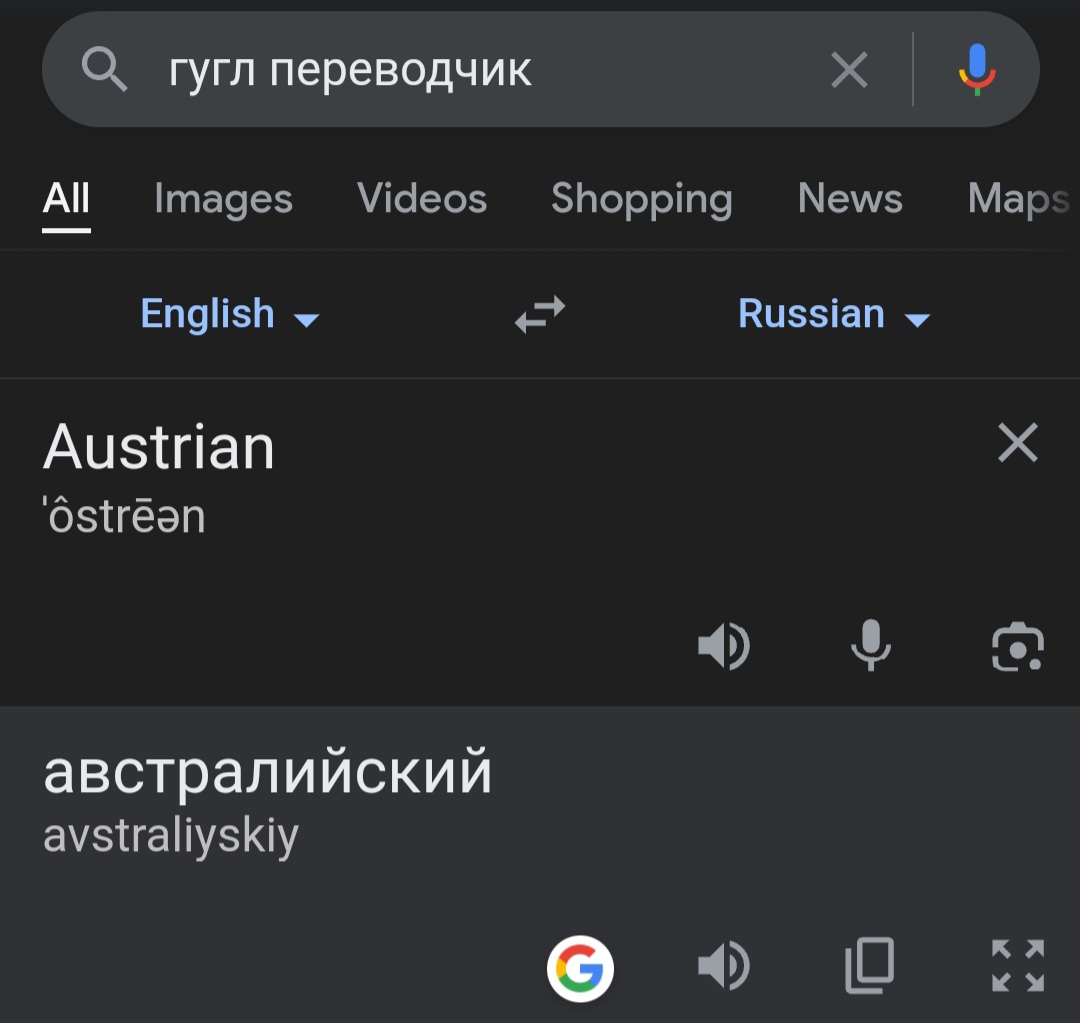Open camera translation icon
This screenshot has height=1023, width=1080.
click(x=1017, y=646)
